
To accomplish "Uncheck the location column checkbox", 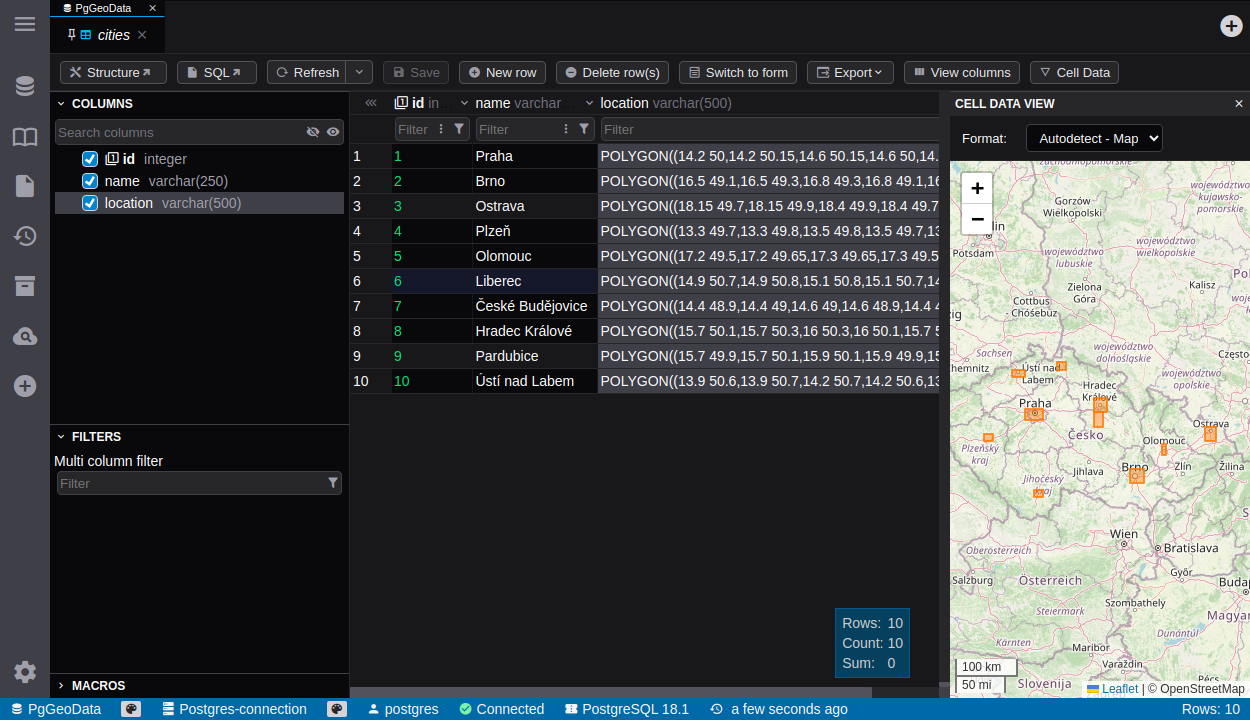I will 90,203.
